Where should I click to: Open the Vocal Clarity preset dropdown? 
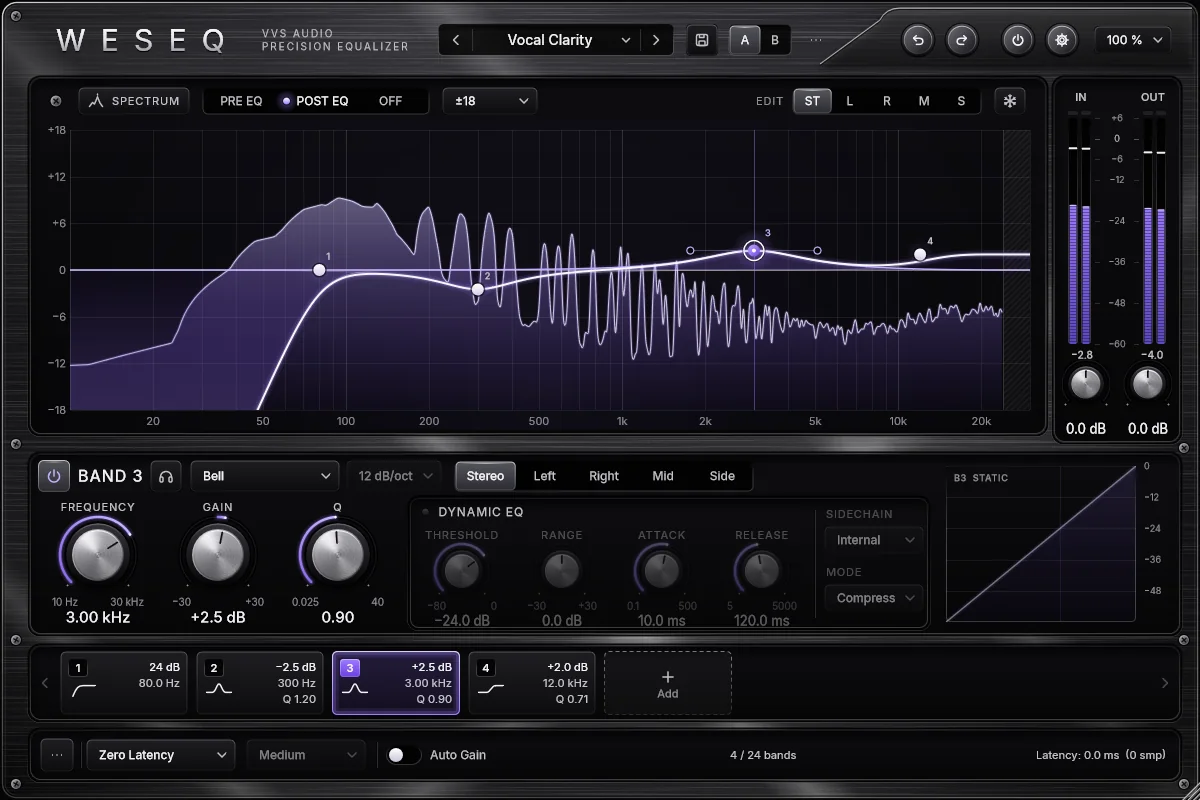557,40
